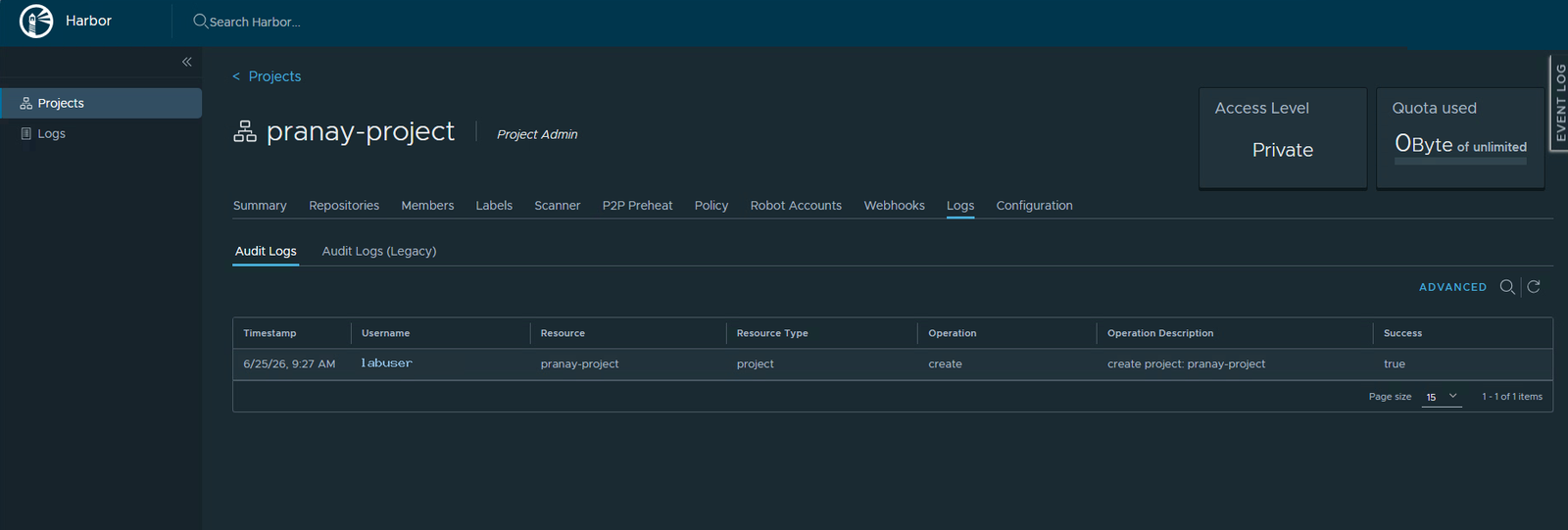The image size is (1568, 530).
Task: Open the Webhooks tab
Action: point(894,206)
